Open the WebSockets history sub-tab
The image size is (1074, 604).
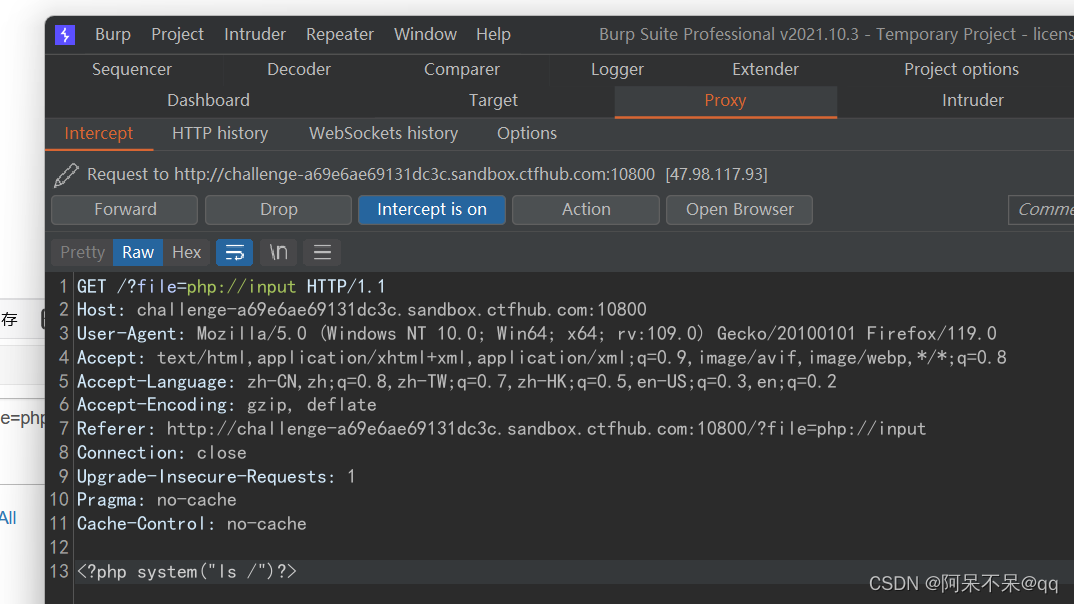tap(384, 134)
